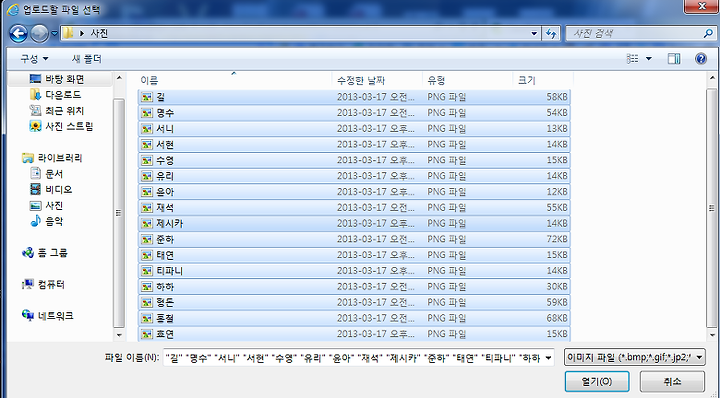720x398 pixels.
Task: Open the 구성 menu
Action: [34, 59]
